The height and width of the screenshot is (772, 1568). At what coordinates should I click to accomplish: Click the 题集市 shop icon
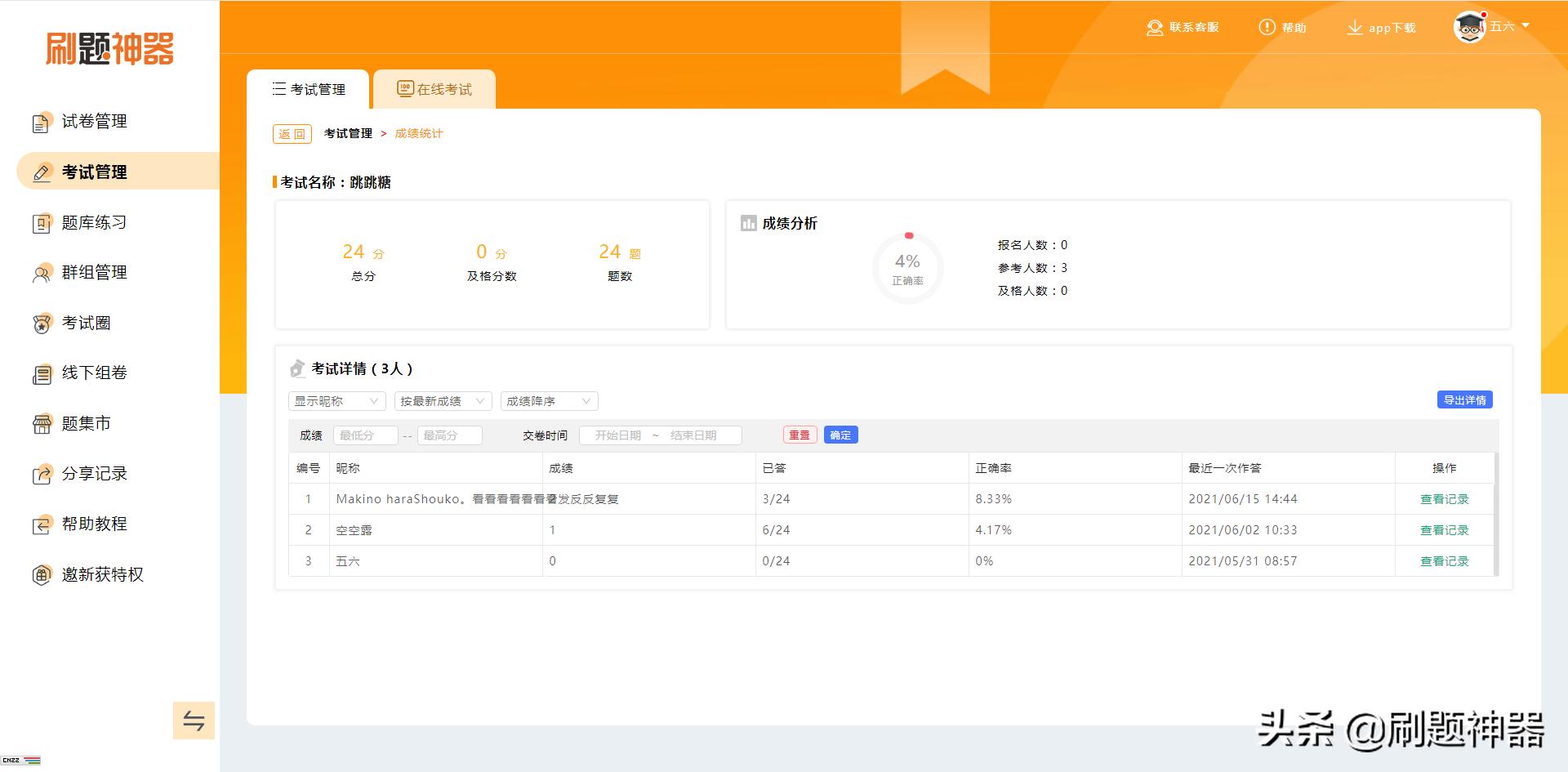click(41, 424)
